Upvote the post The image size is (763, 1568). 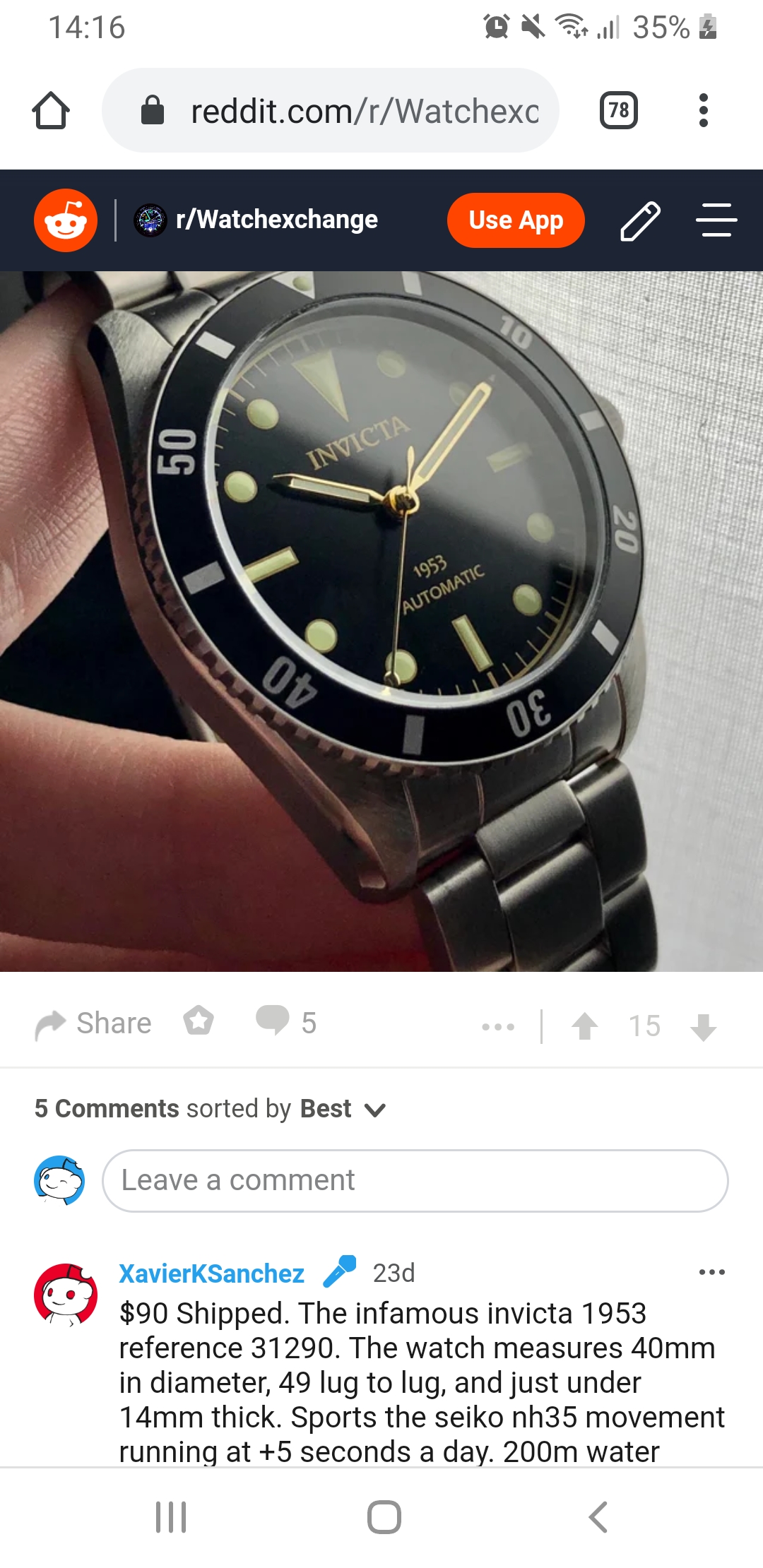(x=585, y=1026)
